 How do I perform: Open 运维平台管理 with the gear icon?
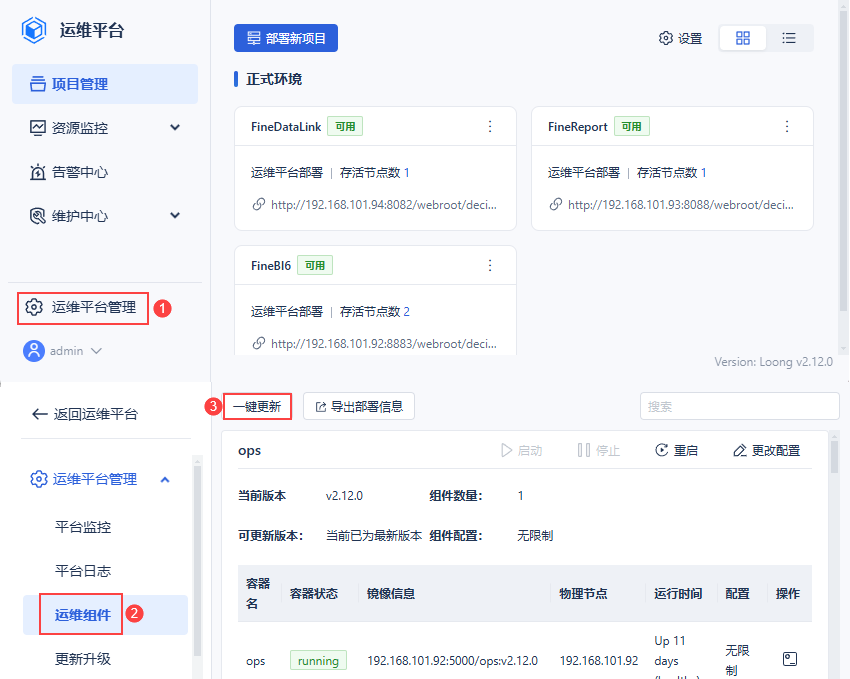[x=83, y=308]
